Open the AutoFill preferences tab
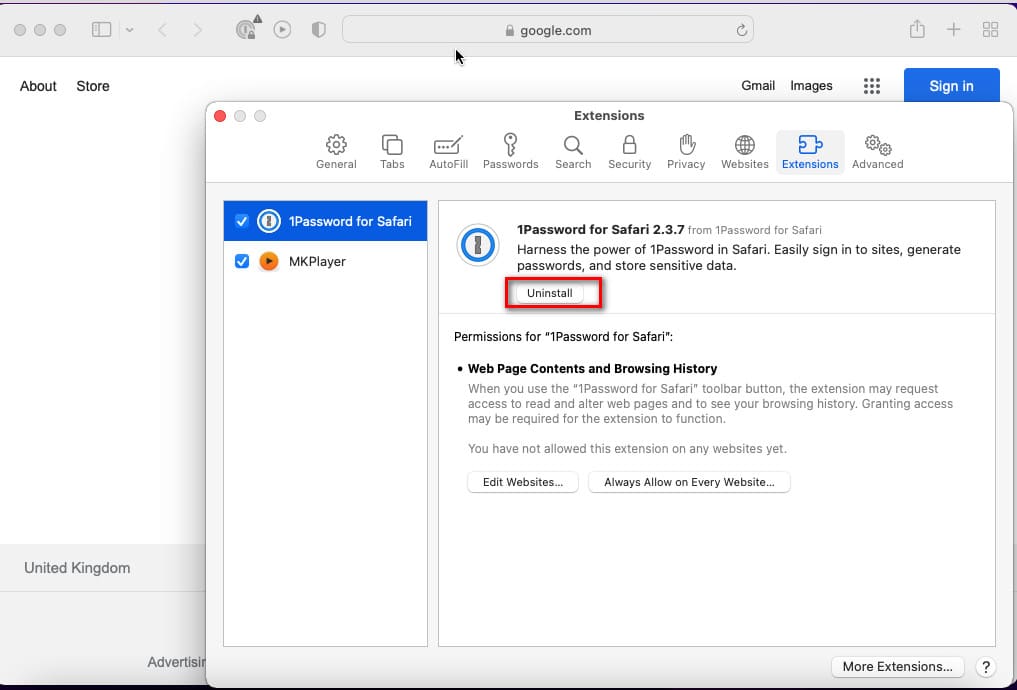Screen dimensions: 1017x690 [x=448, y=152]
